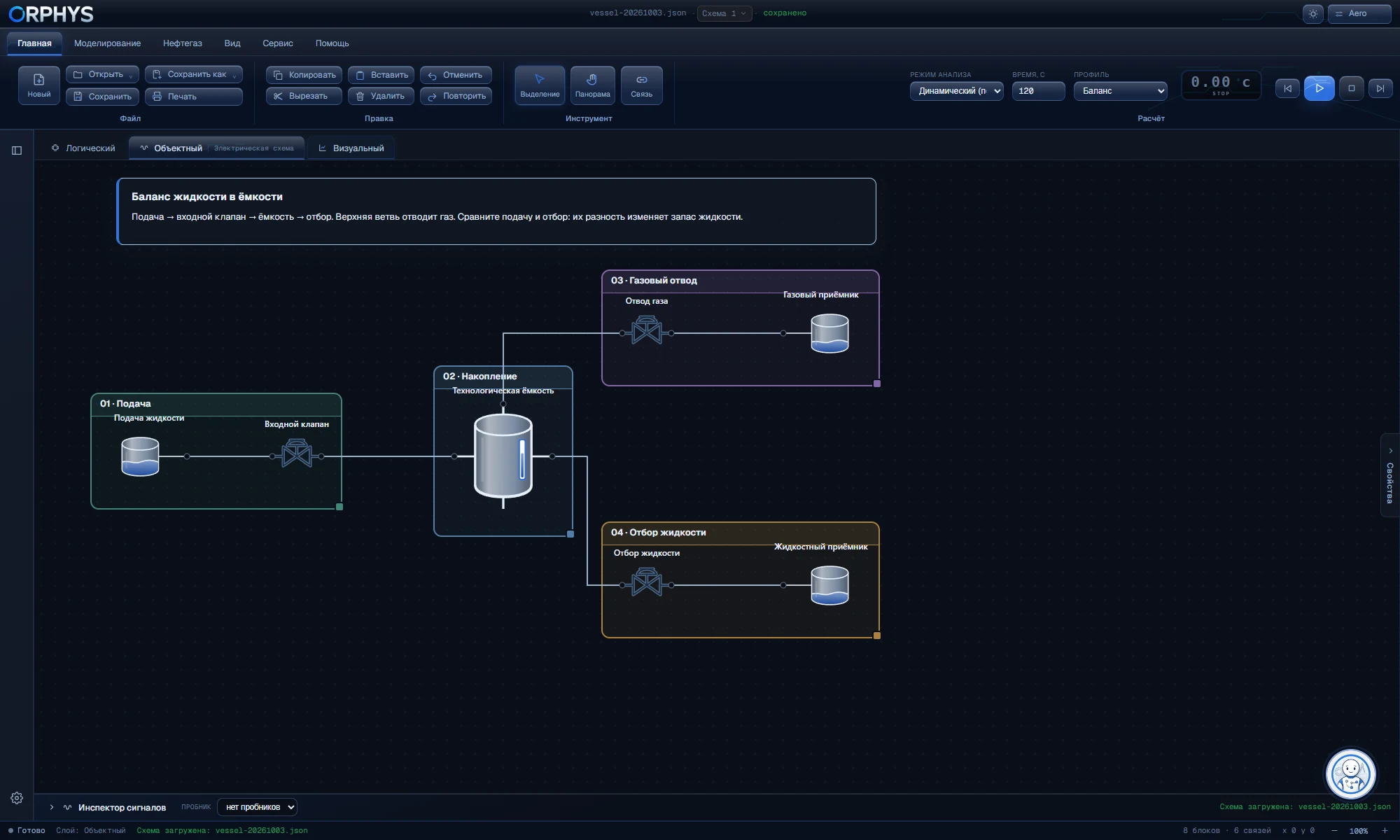Toggle the light/dark theme sun icon

1312,13
